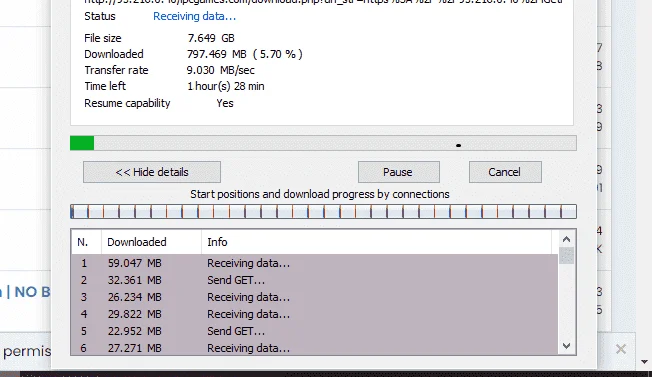Click the transfer rate 9.030 MB/sec
The width and height of the screenshot is (652, 377).
click(x=220, y=70)
